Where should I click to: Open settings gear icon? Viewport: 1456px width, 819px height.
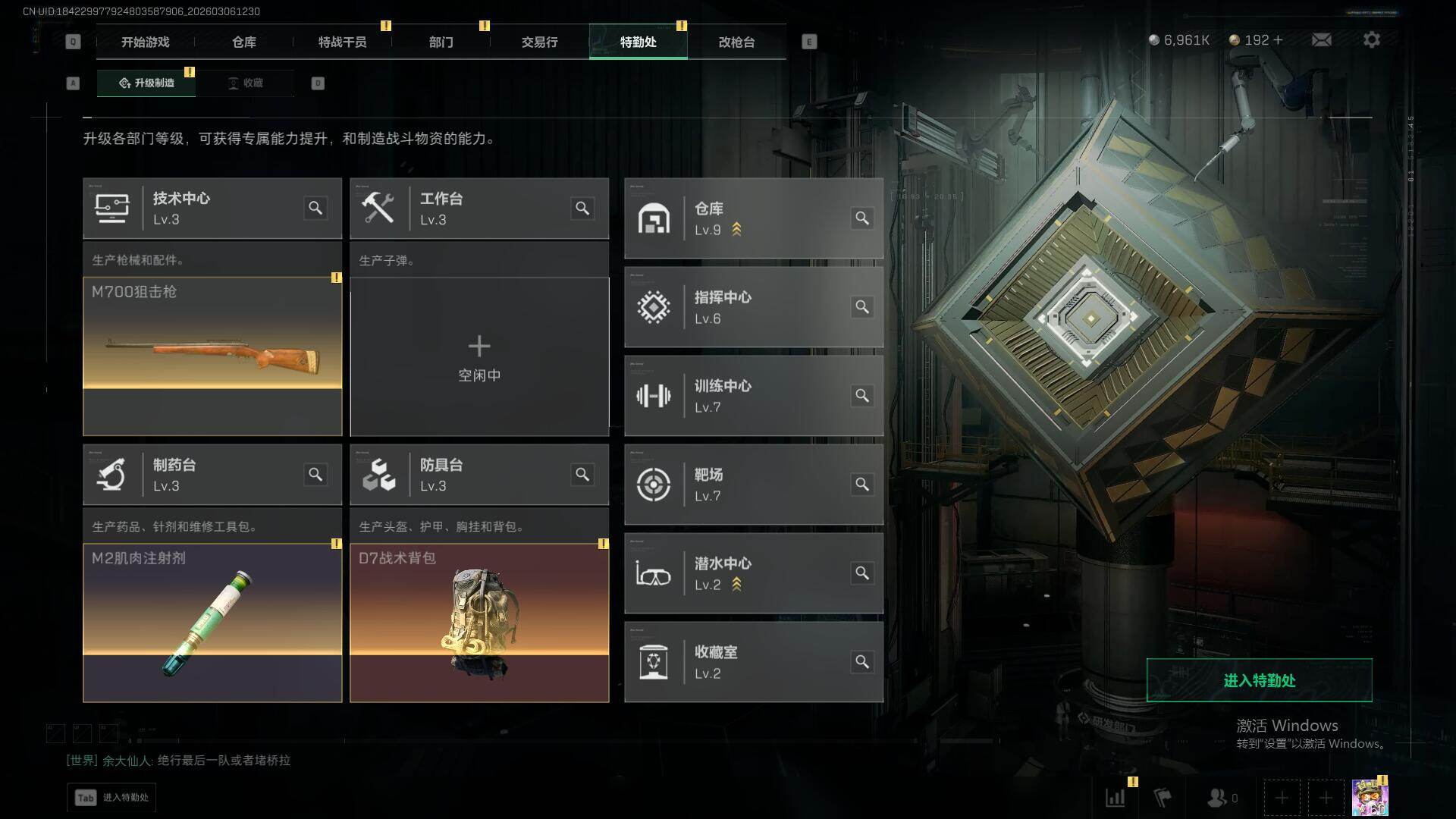tap(1371, 39)
